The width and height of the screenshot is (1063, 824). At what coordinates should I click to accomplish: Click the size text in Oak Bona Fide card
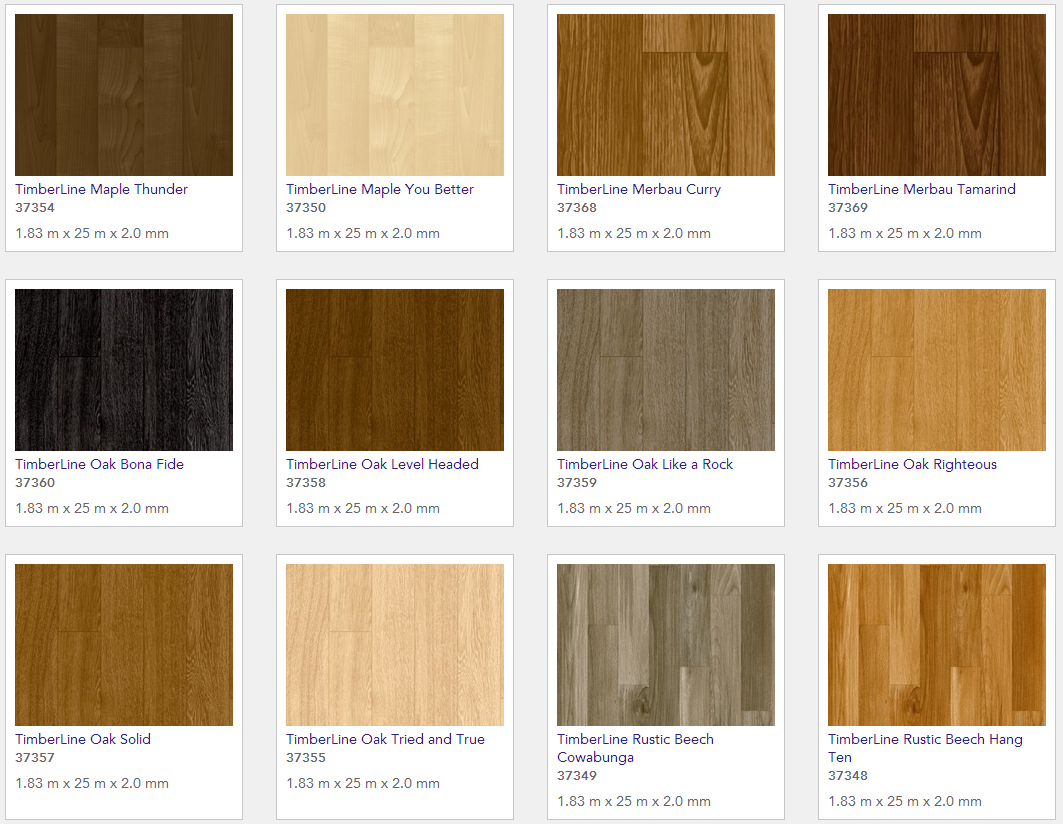[x=92, y=508]
